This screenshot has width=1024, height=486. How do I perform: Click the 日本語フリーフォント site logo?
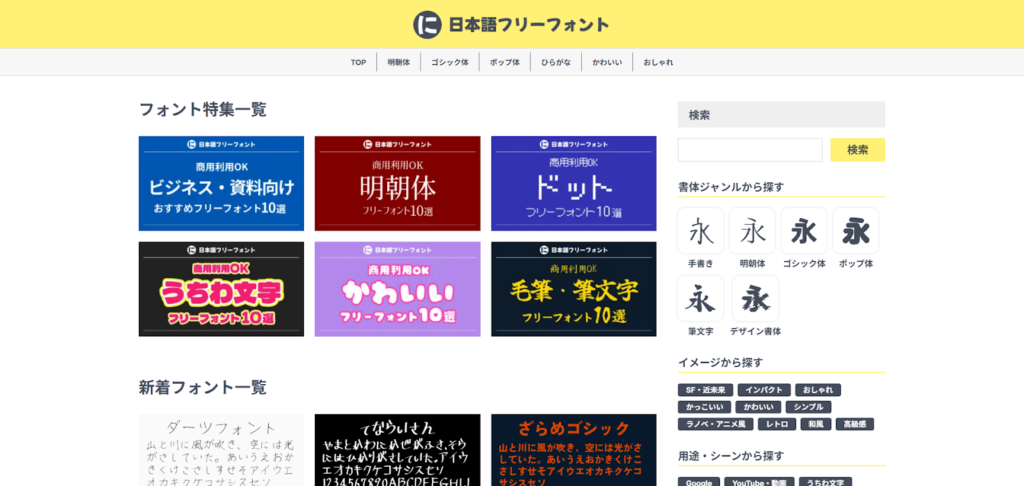(x=511, y=24)
